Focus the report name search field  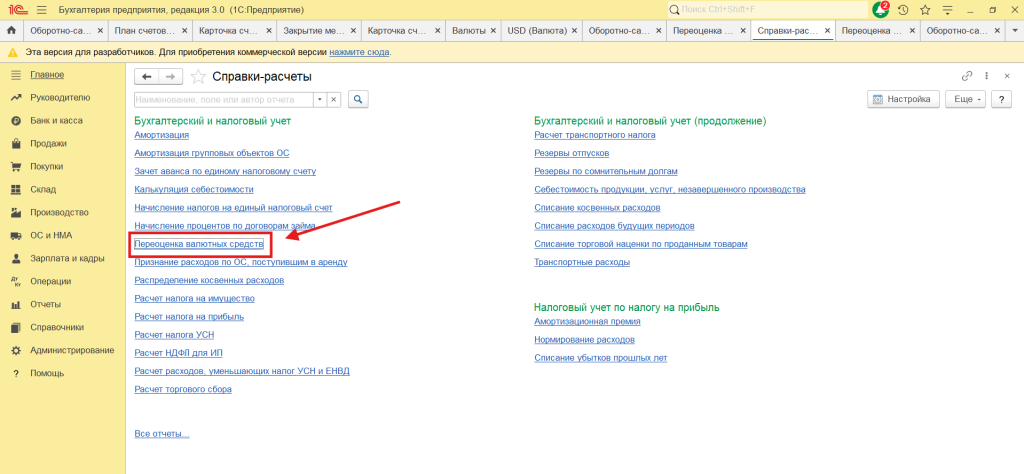[223, 99]
